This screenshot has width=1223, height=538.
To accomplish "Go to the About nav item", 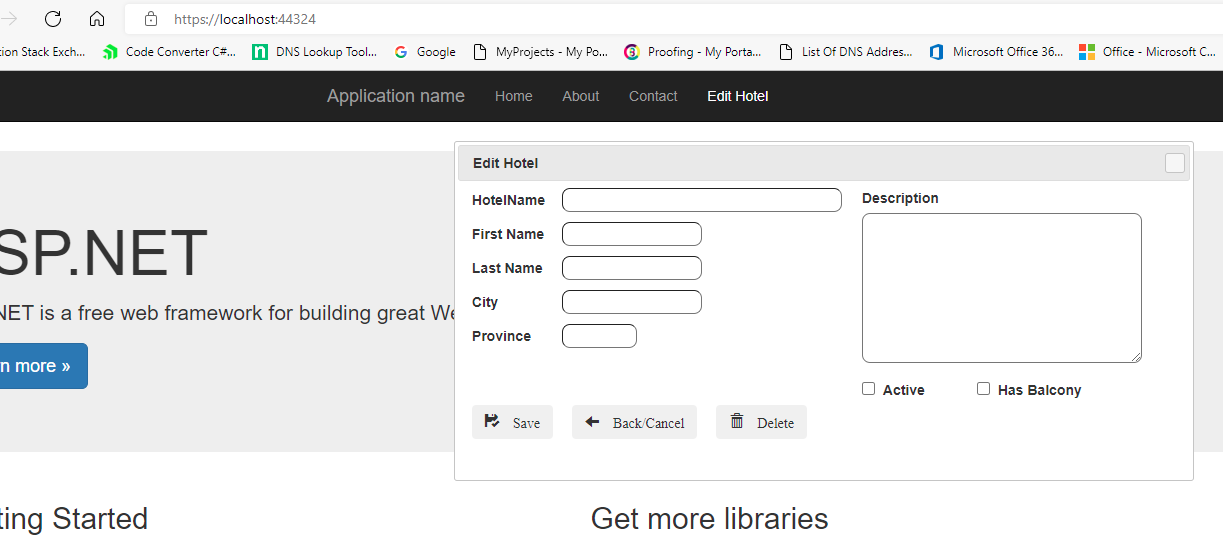I will coord(580,96).
